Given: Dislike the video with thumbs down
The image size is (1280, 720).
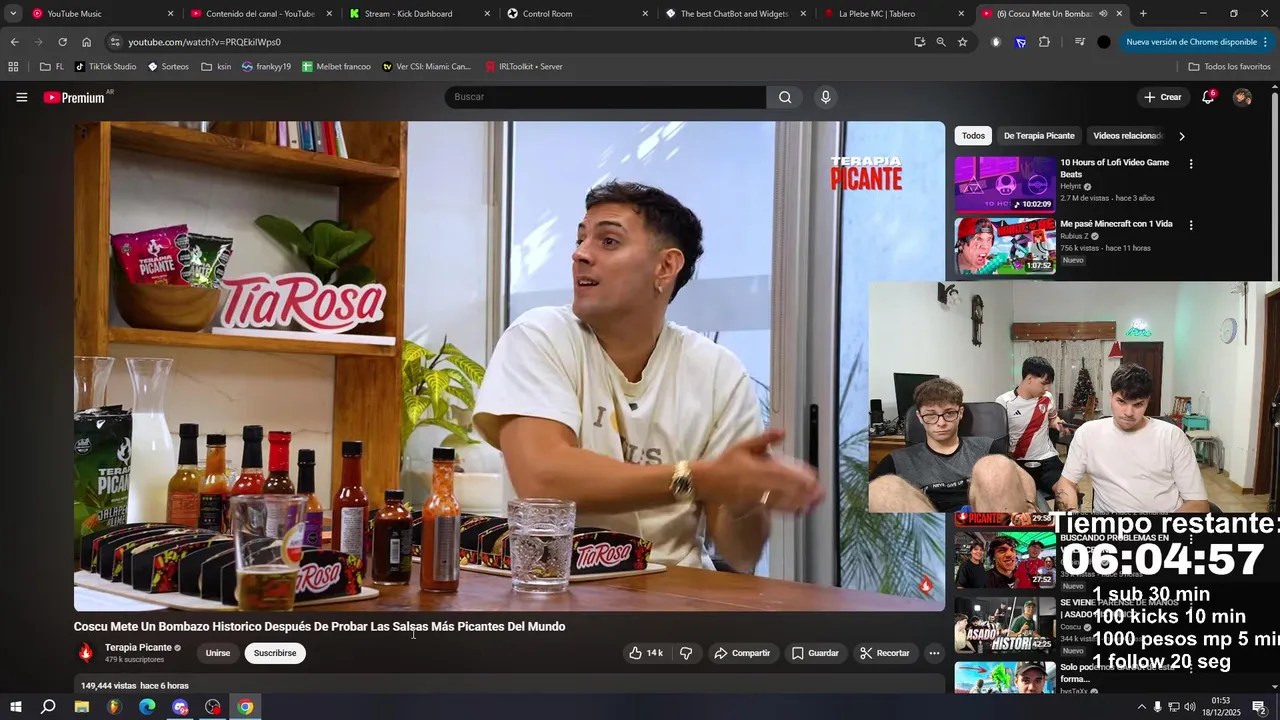Looking at the screenshot, I should (x=686, y=653).
